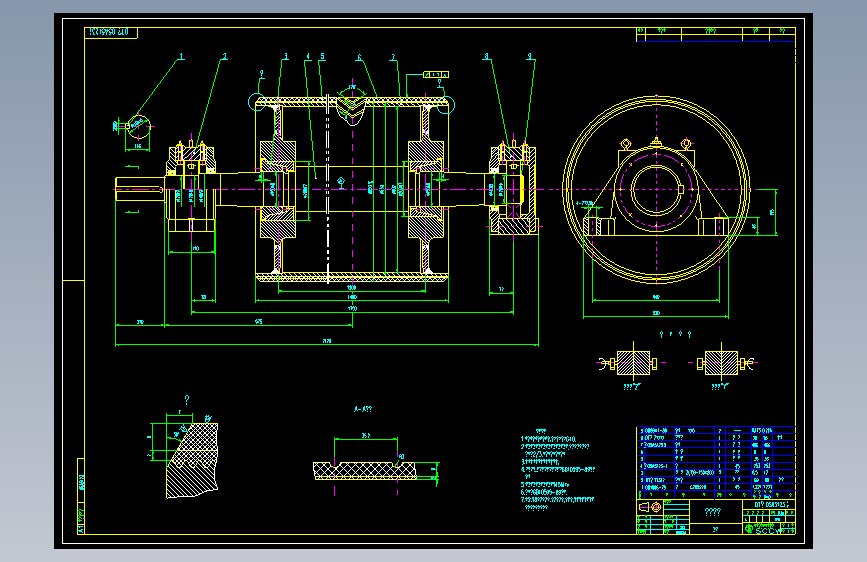This screenshot has height=562, width=867.
Task: Select part callout number 2 label
Action: coord(224,56)
